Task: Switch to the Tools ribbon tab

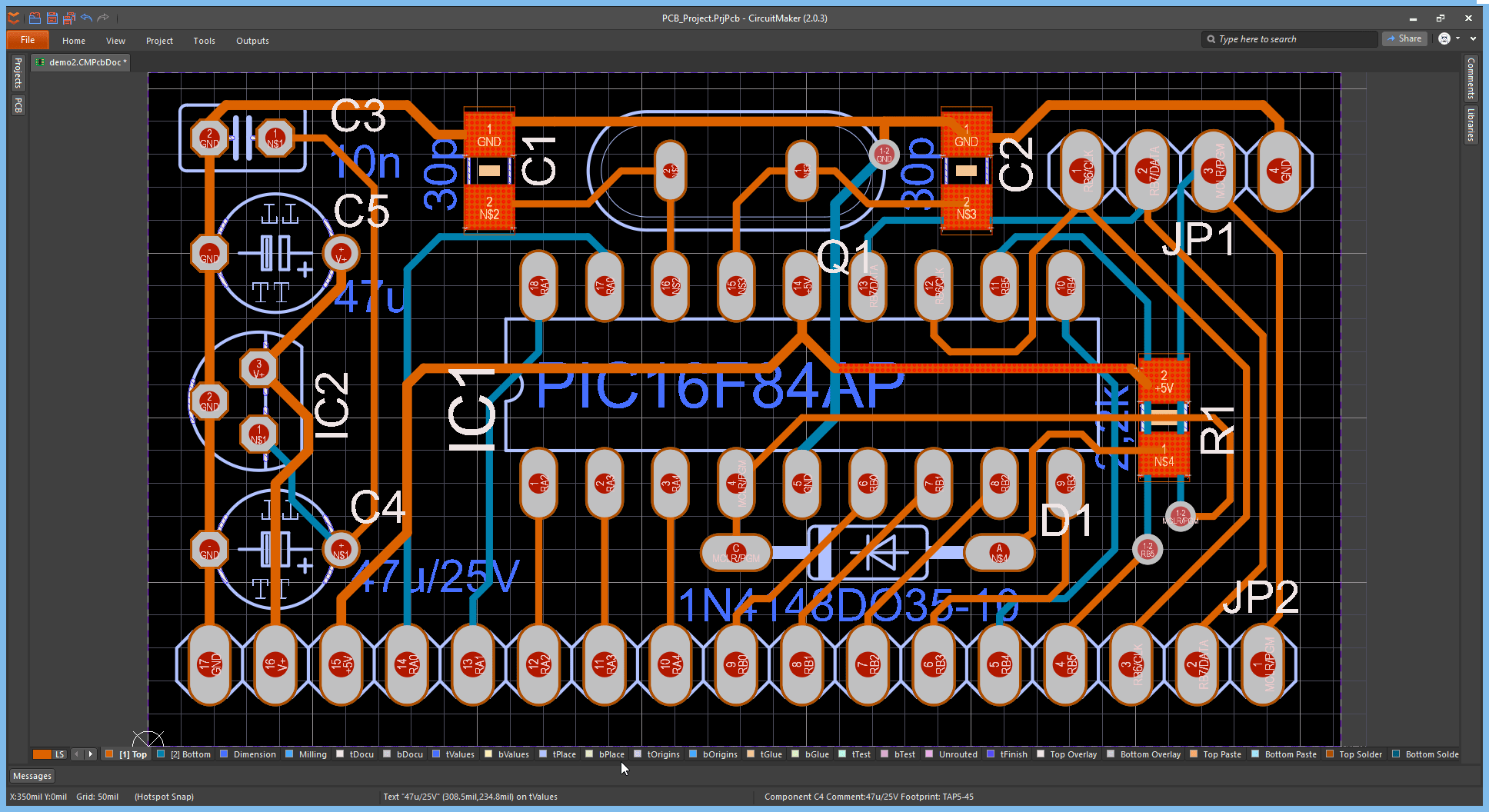Action: click(204, 41)
